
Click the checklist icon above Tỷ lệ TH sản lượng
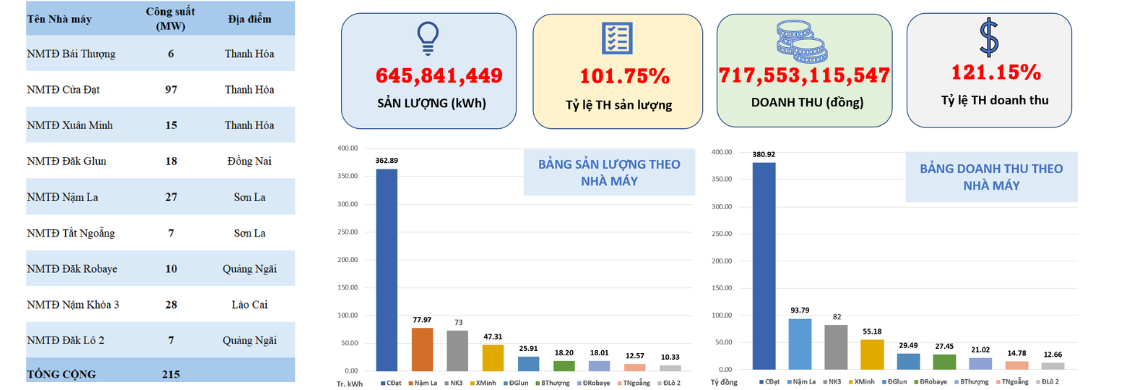(x=617, y=38)
